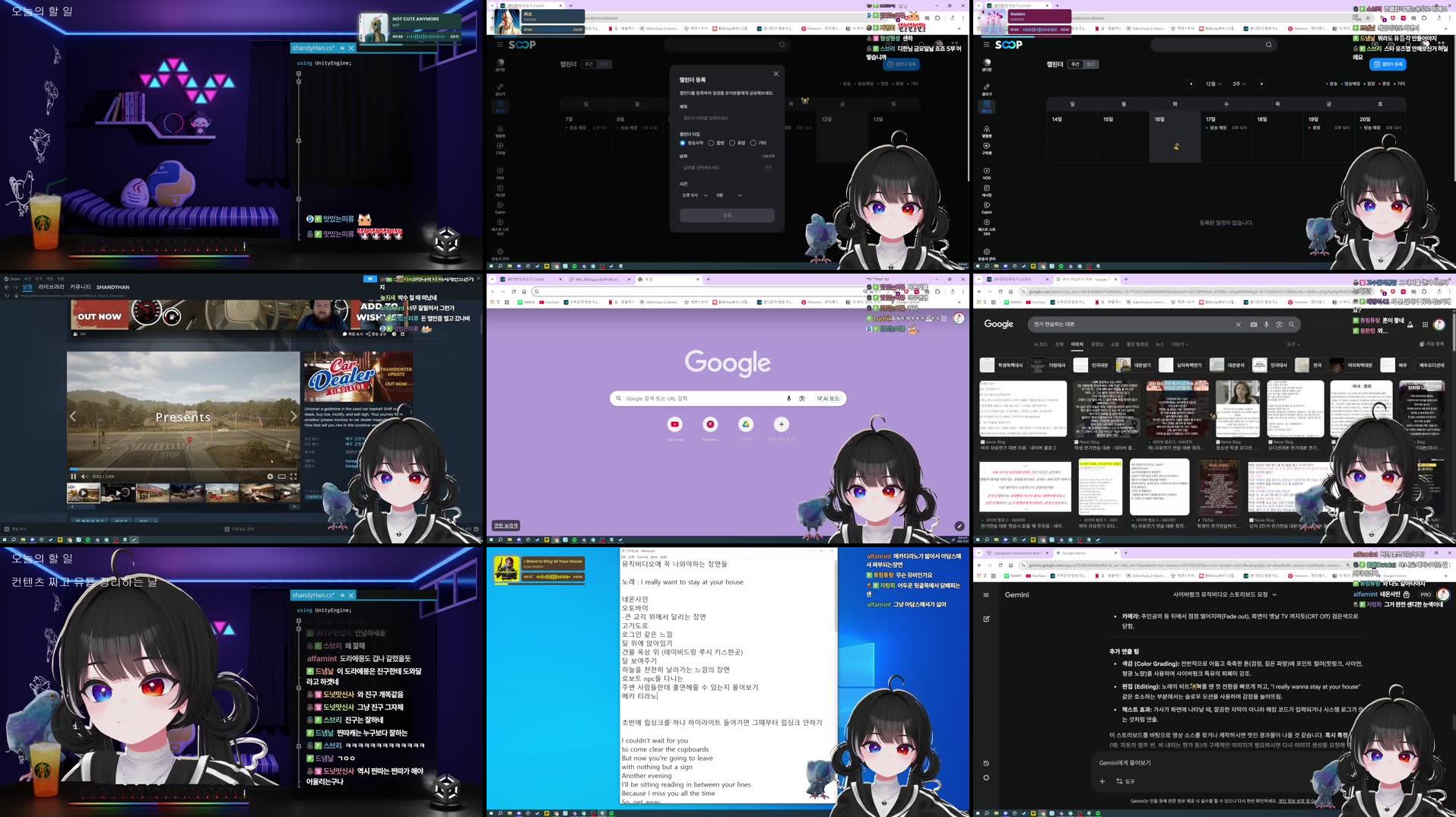Open the Google apps grid icon
The height and width of the screenshot is (817, 1456).
coord(1424,325)
